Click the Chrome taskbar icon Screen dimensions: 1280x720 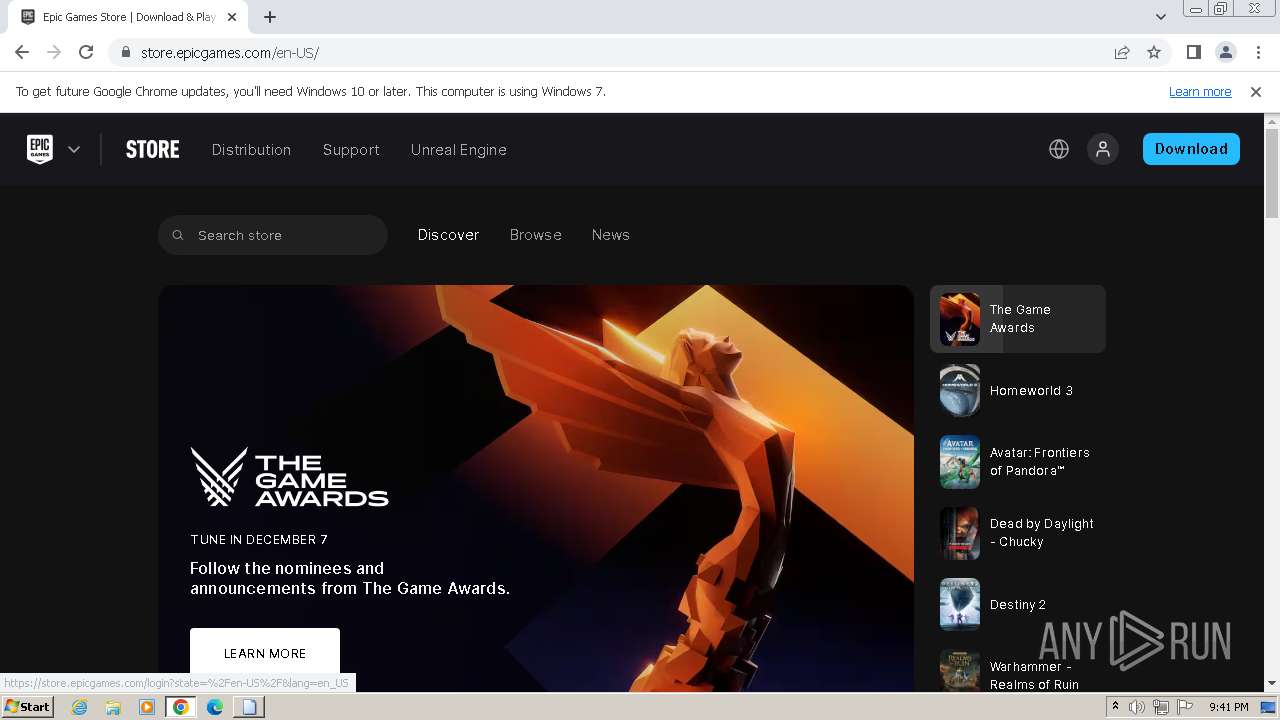180,707
